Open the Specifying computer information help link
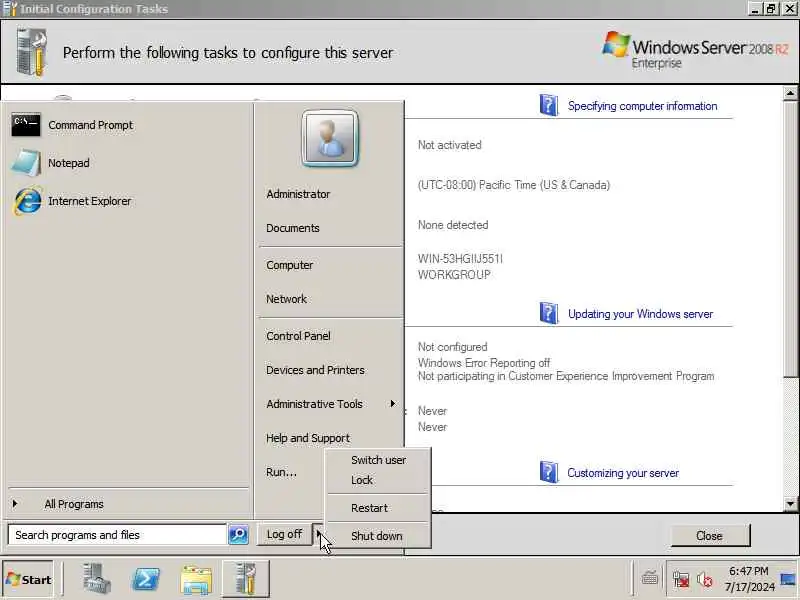The height and width of the screenshot is (600, 800). (642, 106)
